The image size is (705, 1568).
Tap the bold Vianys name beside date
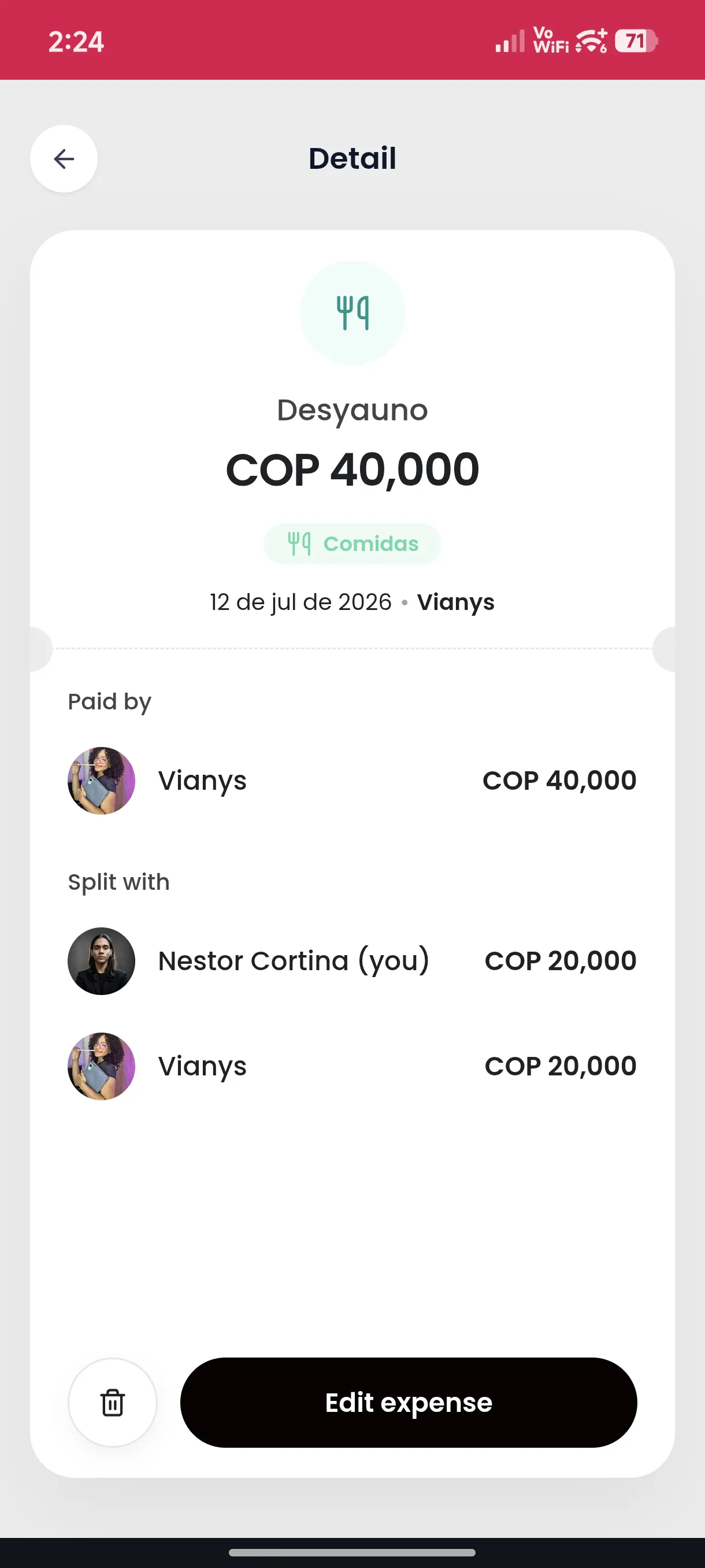point(455,602)
